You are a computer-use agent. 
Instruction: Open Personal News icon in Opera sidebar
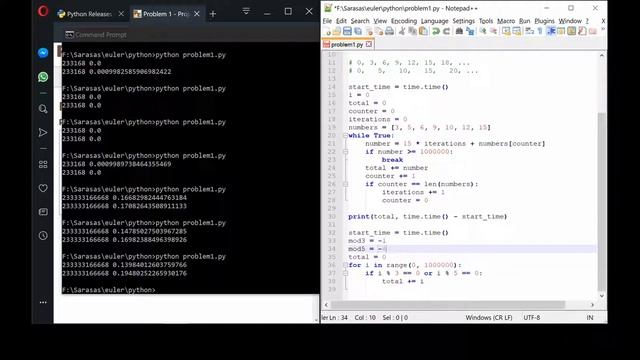pyautogui.click(x=43, y=212)
